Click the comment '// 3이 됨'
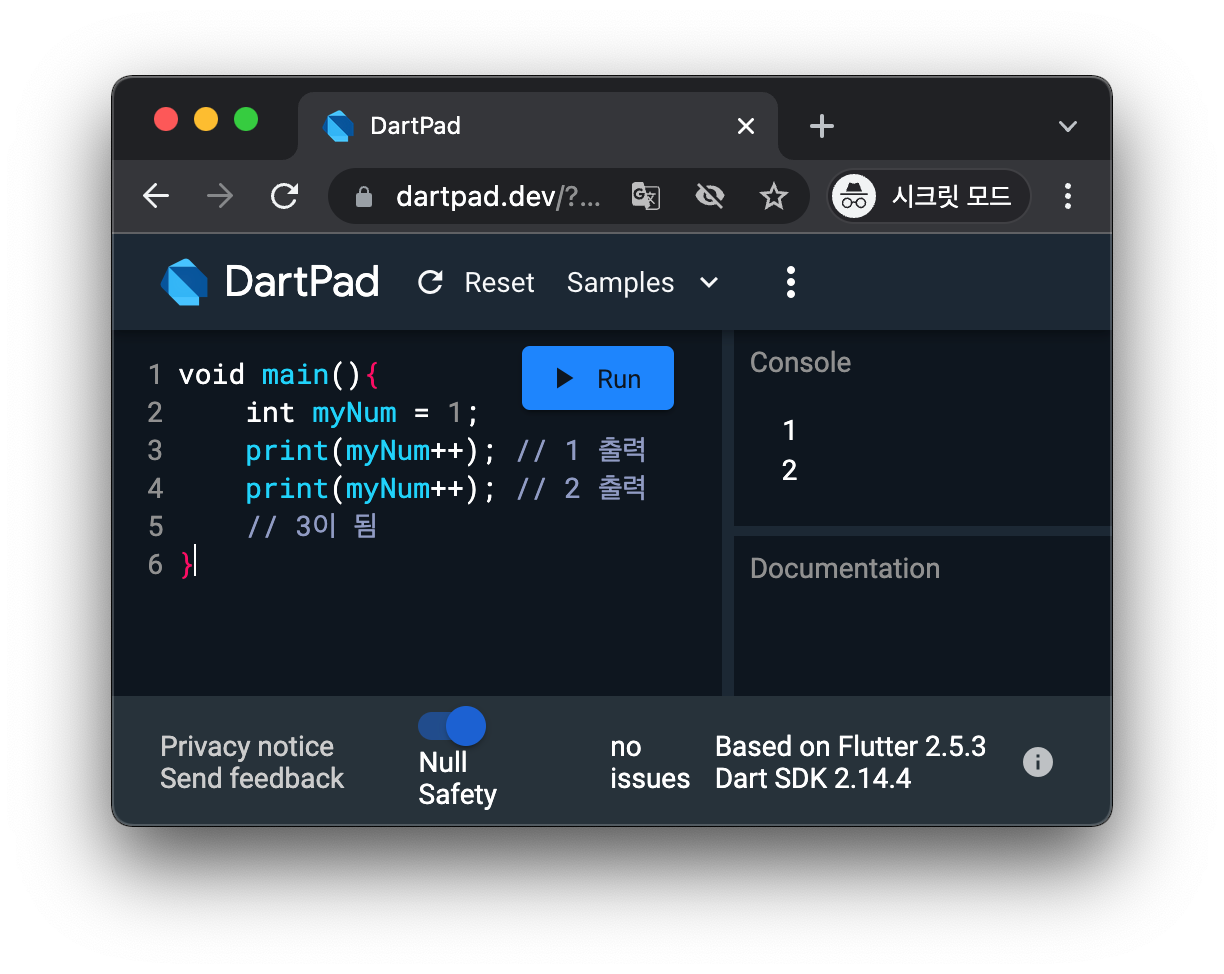 pos(311,526)
